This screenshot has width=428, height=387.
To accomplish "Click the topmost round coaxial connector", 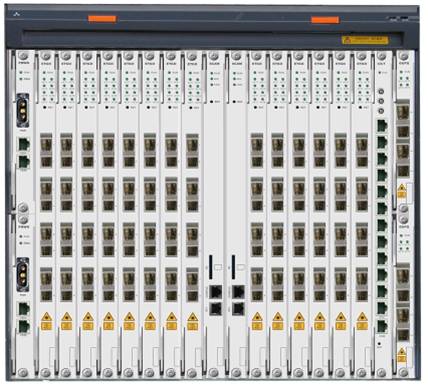I will click(x=381, y=91).
